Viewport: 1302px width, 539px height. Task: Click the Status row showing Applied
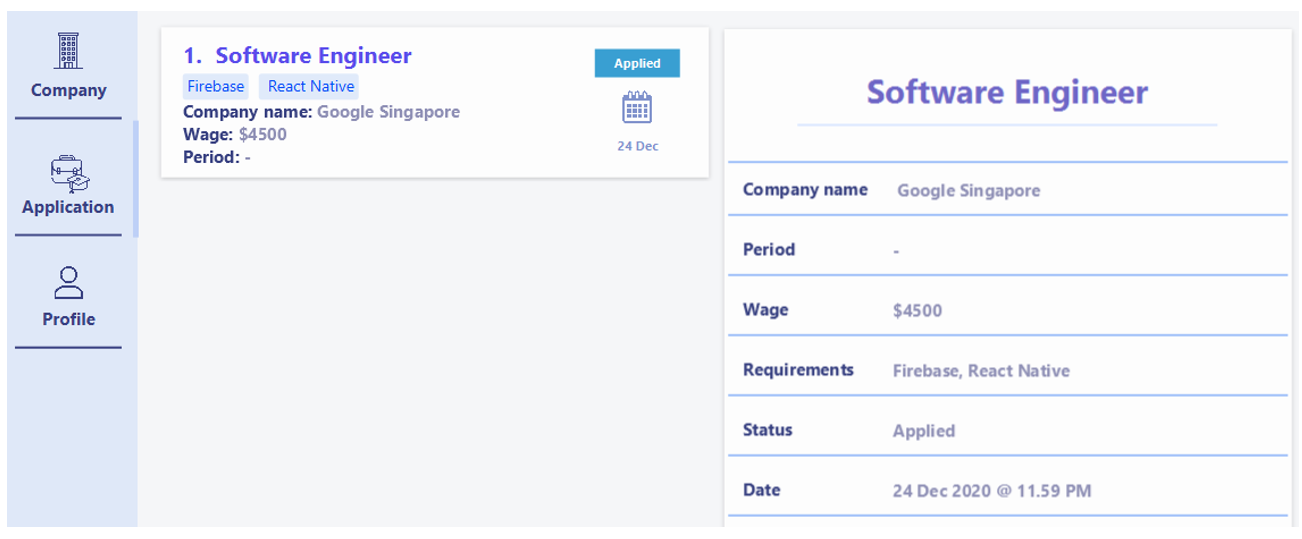point(1008,430)
